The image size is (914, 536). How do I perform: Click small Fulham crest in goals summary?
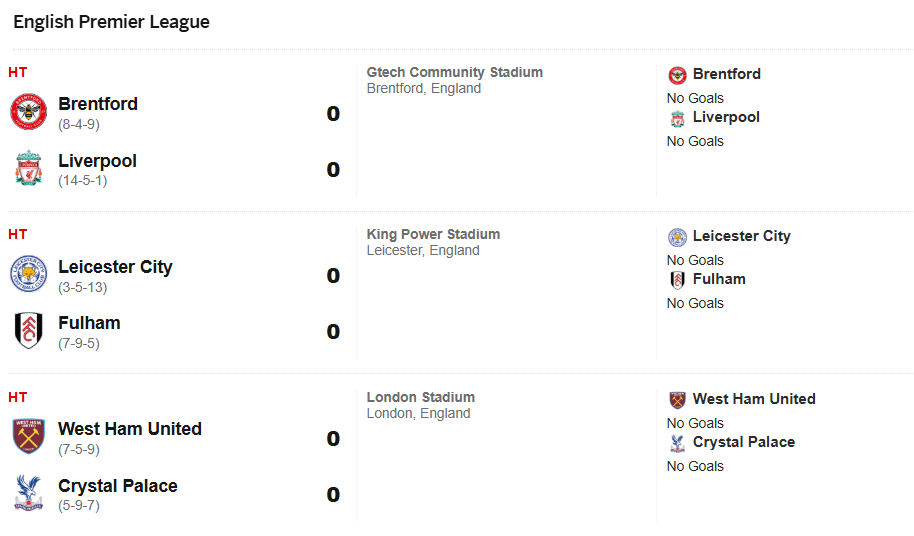tap(677, 280)
